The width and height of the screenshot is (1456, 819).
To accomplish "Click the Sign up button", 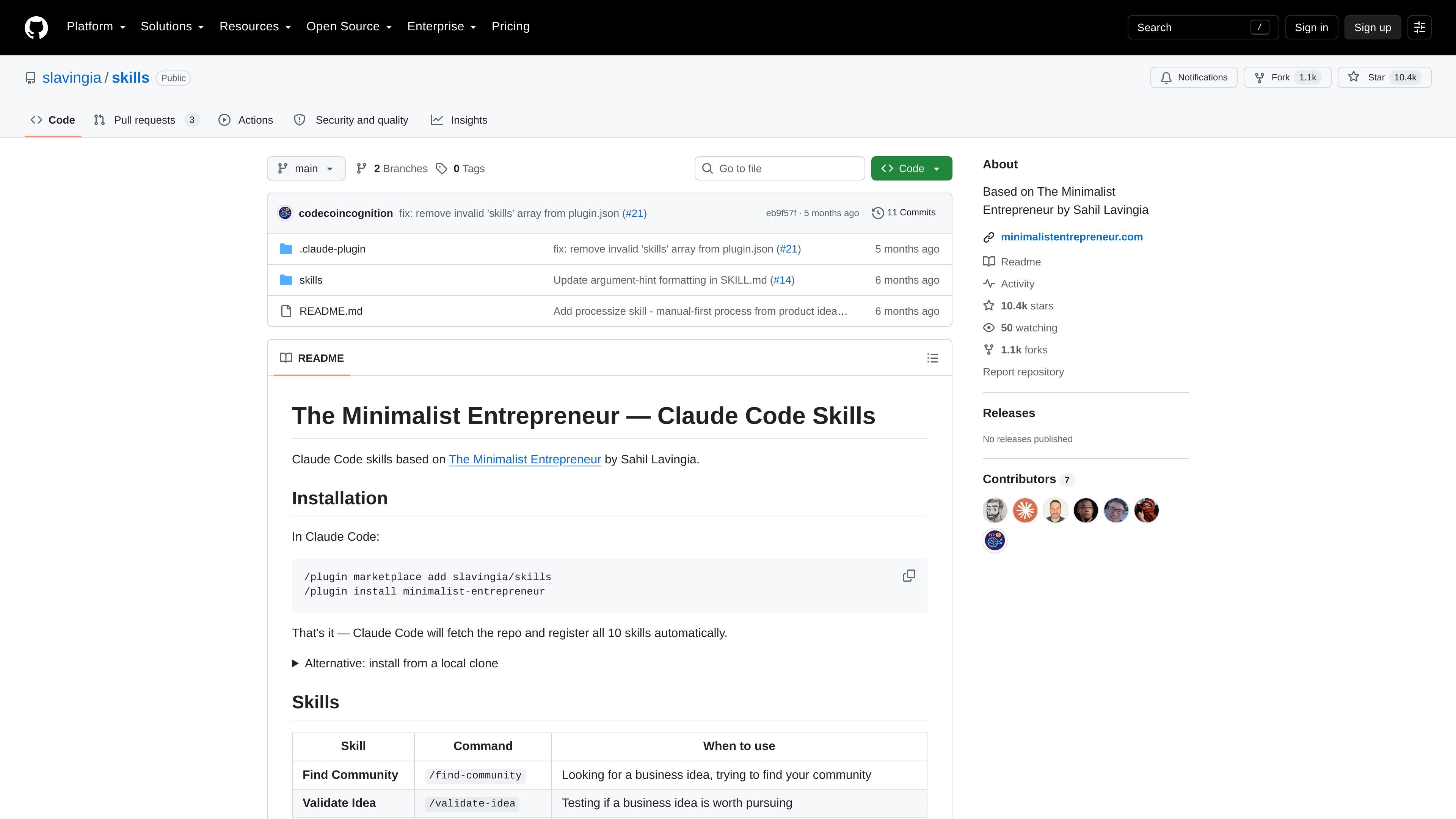I will (1372, 27).
